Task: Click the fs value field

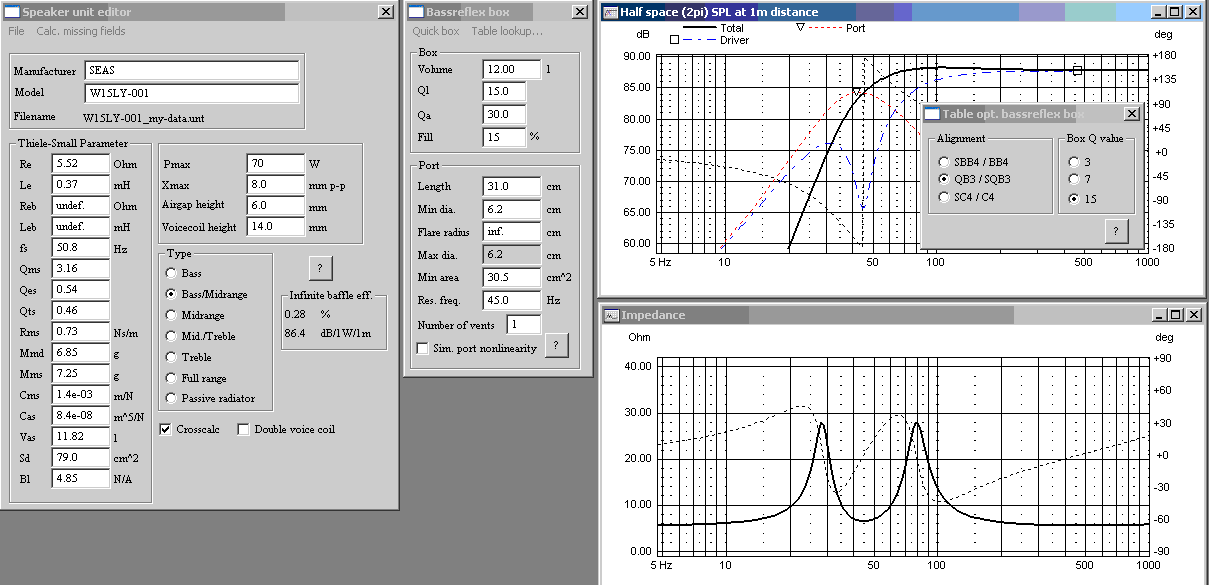Action: 80,247
